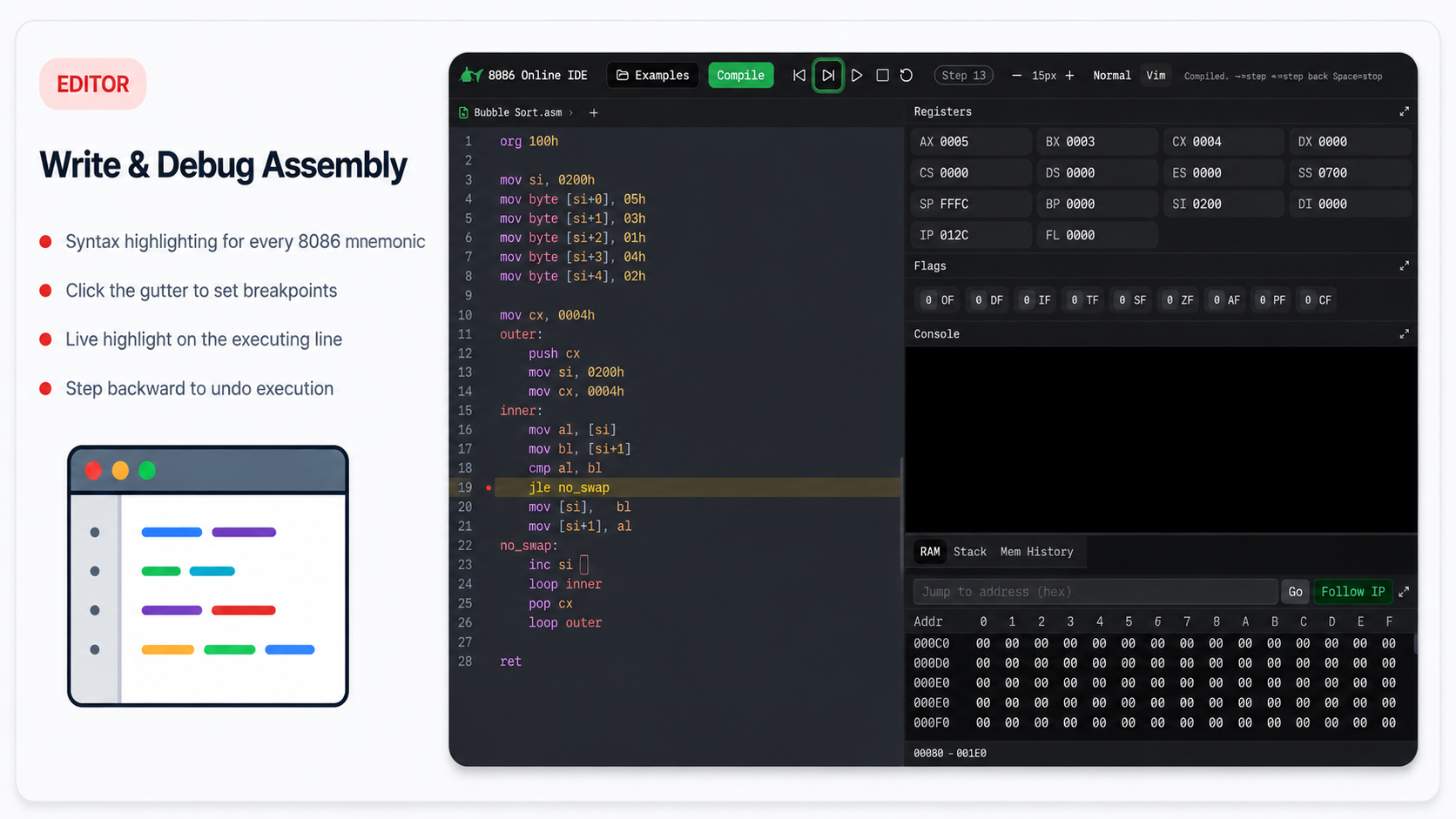Click the console output area
Viewport: 1456px width, 819px height.
pos(1161,440)
